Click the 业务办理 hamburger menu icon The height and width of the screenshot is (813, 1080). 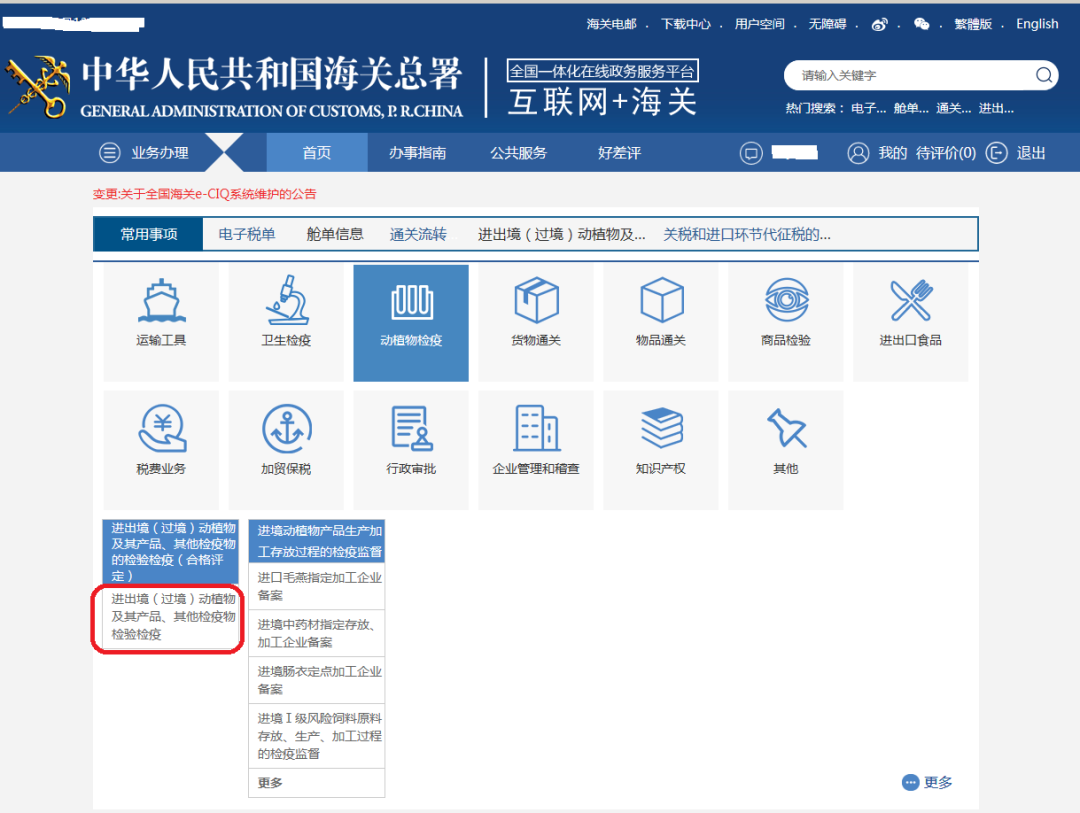(110, 153)
